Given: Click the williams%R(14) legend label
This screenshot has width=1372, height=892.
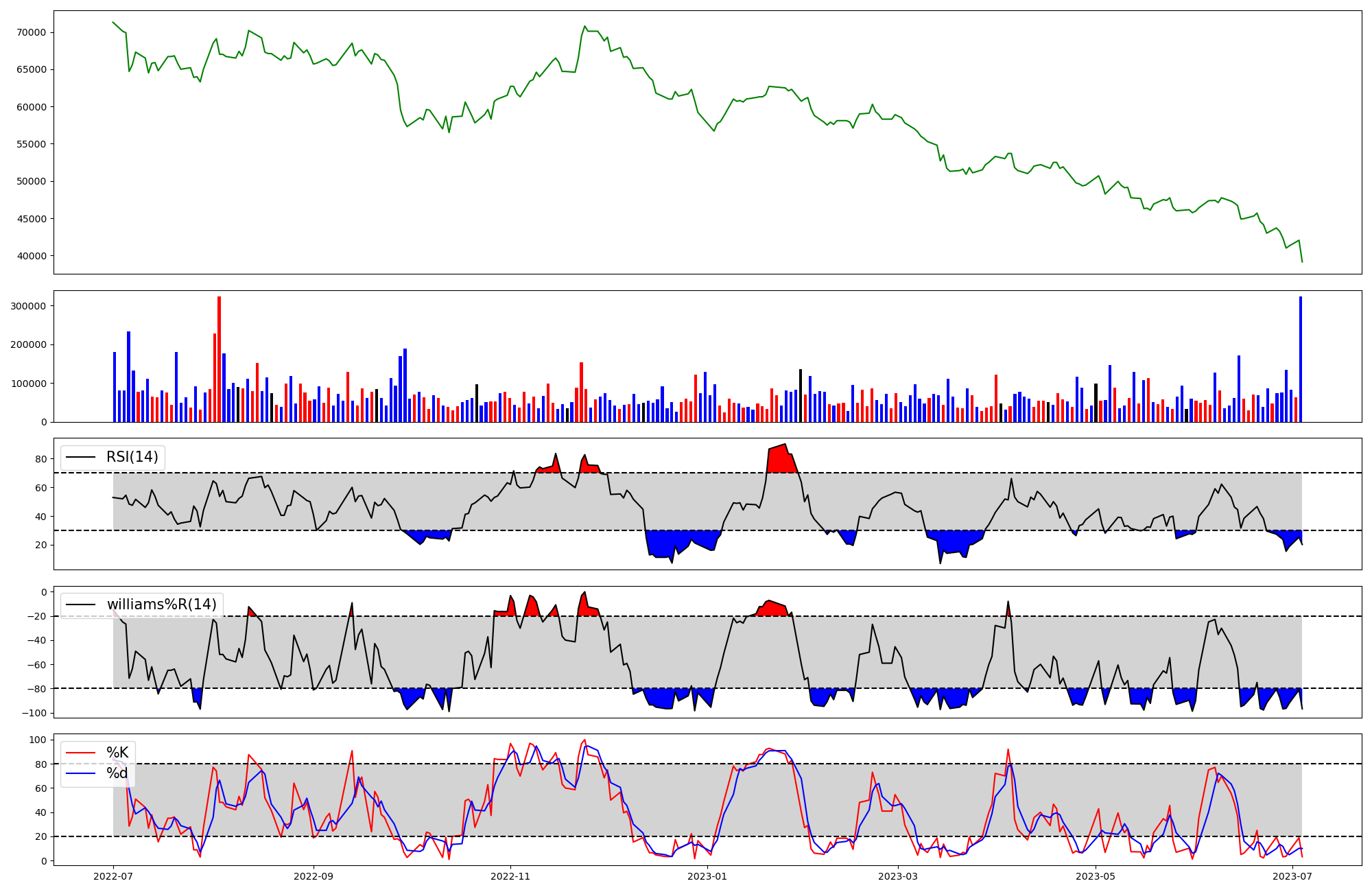Looking at the screenshot, I should [161, 605].
